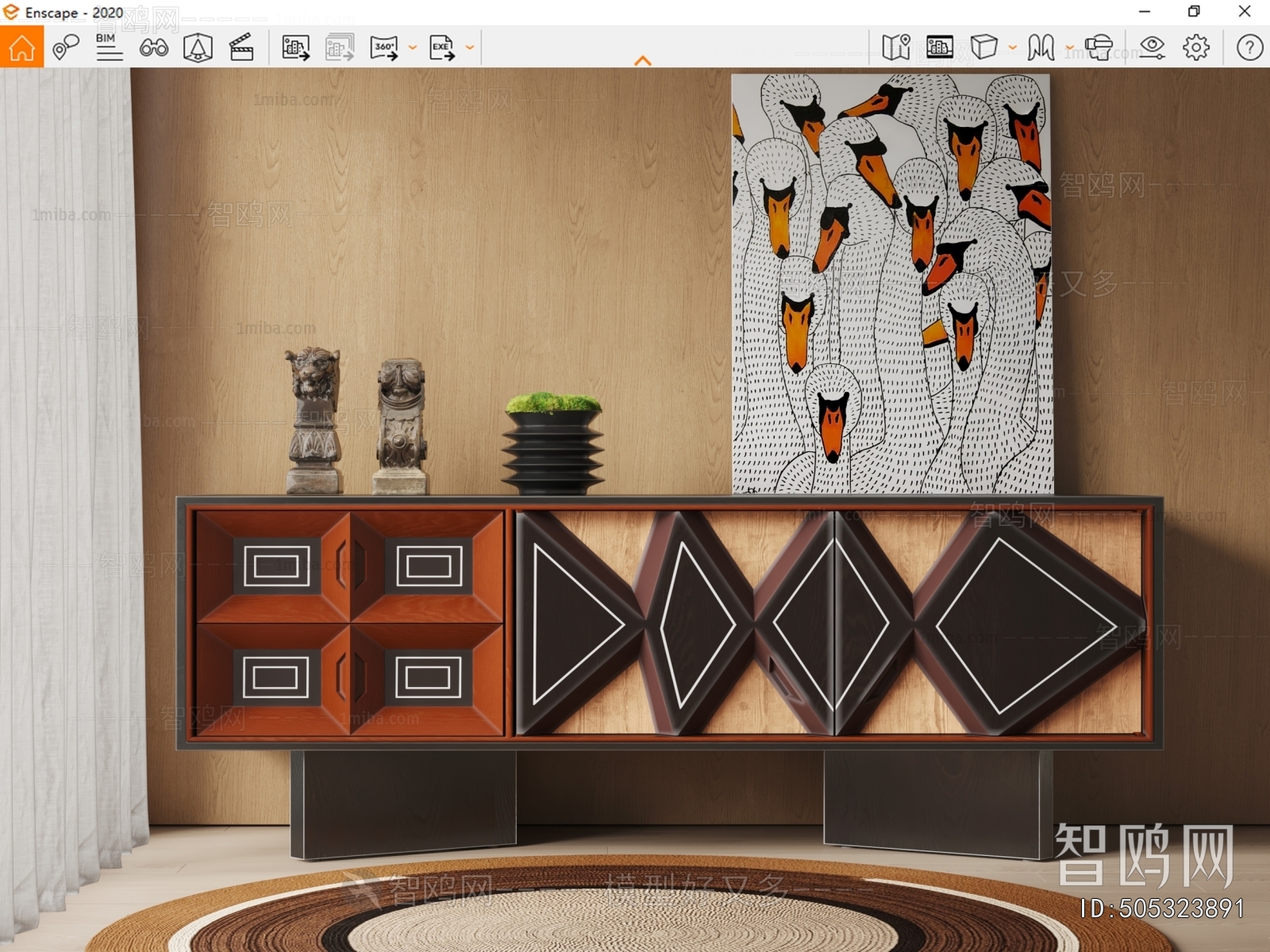Export a 360° mono panorama
This screenshot has width=1270, height=952.
[x=384, y=48]
